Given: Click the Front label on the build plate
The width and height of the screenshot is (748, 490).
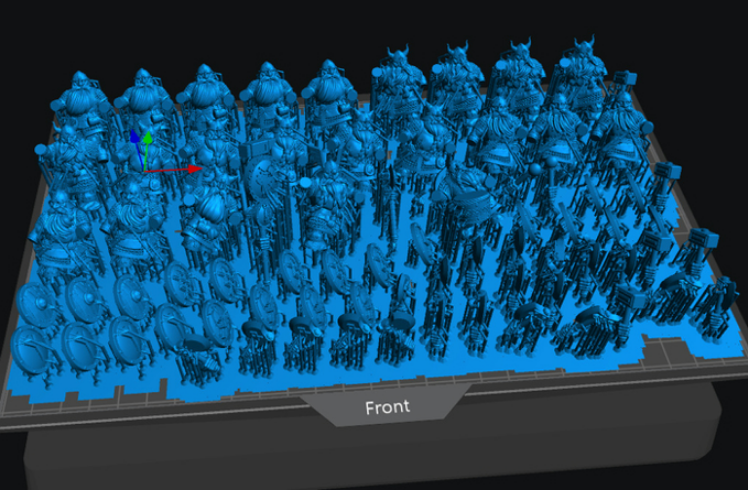Looking at the screenshot, I should (x=385, y=407).
